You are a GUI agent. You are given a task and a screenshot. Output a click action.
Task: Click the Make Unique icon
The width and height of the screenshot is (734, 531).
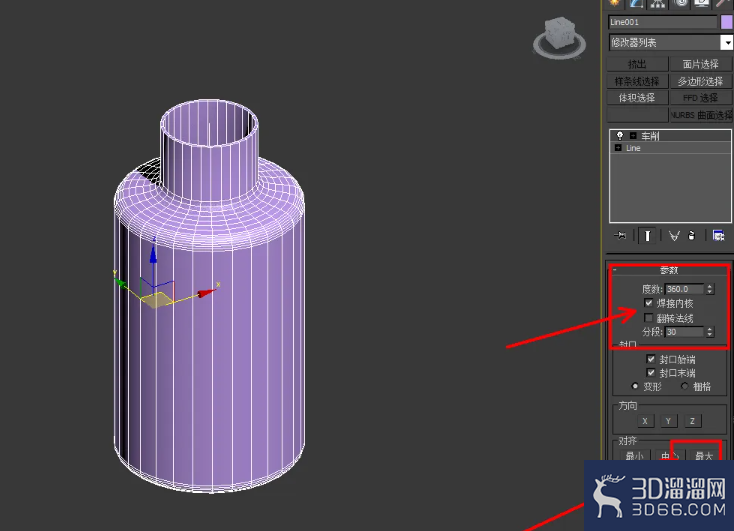tap(674, 236)
